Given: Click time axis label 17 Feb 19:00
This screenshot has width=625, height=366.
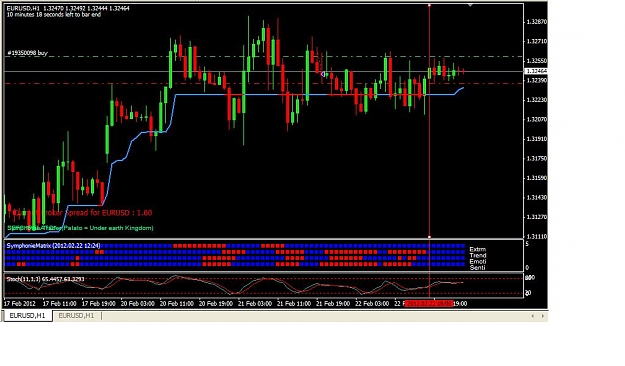Looking at the screenshot, I should pyautogui.click(x=98, y=304).
